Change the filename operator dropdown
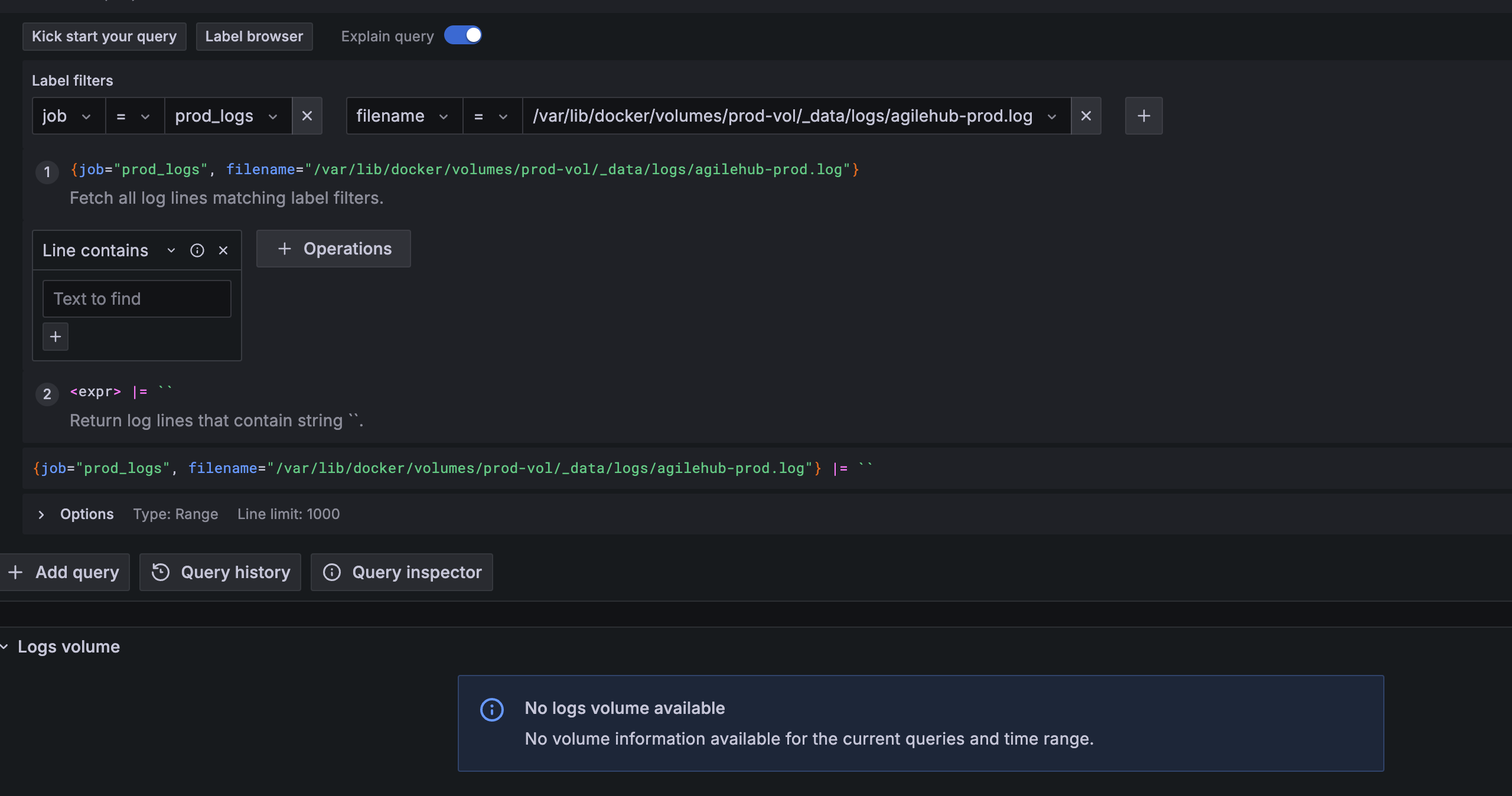Screen dimensions: 1512x796 [491, 116]
